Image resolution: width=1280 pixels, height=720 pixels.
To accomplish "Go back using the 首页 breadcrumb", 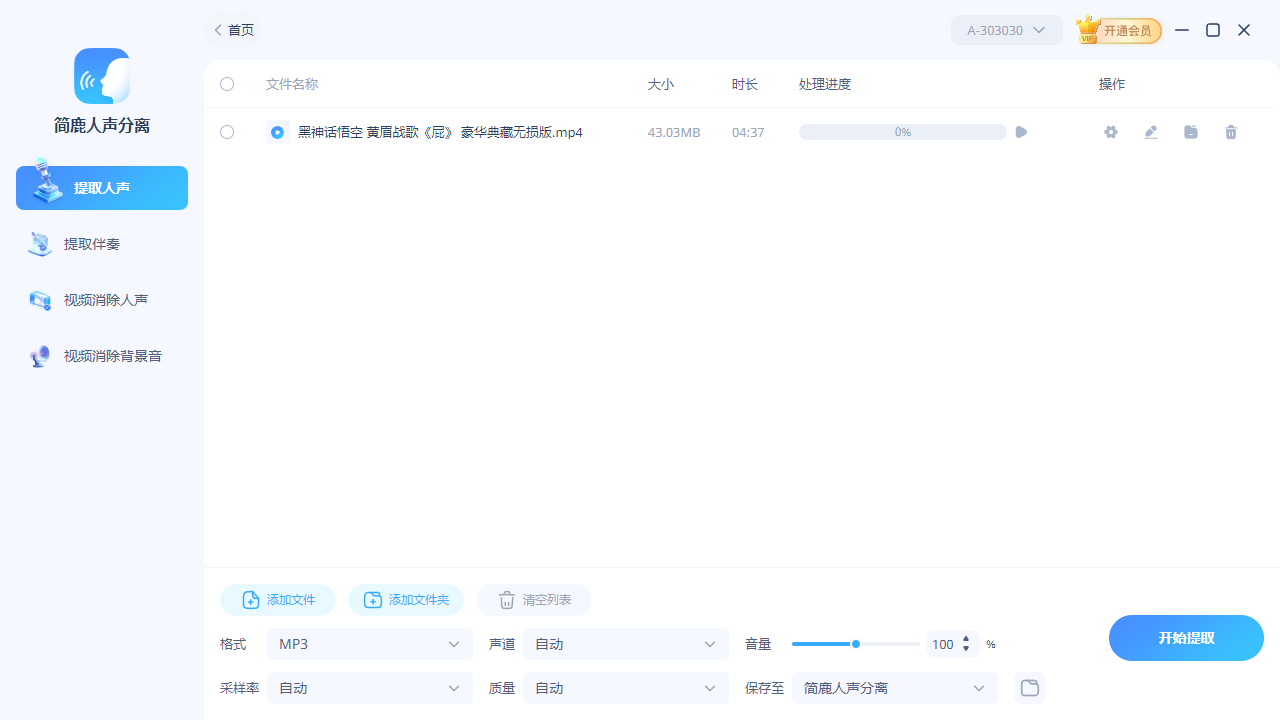I will click(232, 30).
